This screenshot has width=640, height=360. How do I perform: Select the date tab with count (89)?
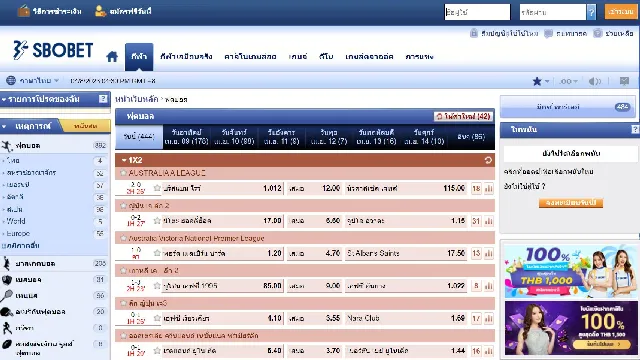point(234,137)
